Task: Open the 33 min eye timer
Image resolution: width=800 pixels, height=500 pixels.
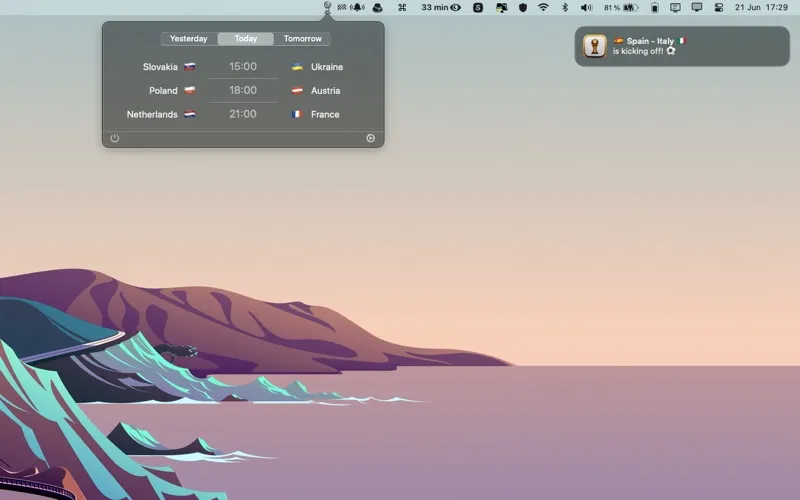Action: [x=441, y=7]
